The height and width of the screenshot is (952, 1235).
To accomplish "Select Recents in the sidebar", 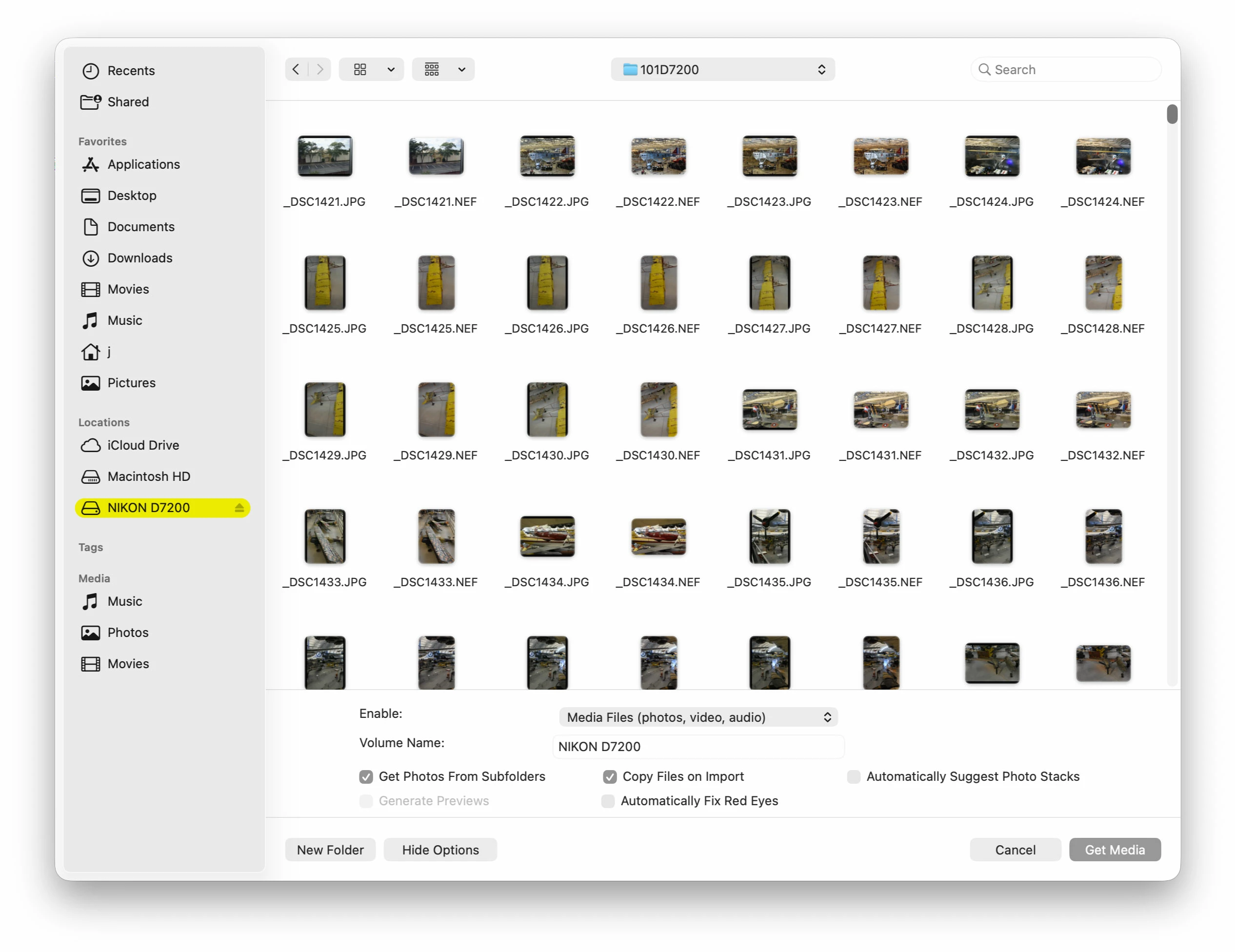I will (163, 71).
